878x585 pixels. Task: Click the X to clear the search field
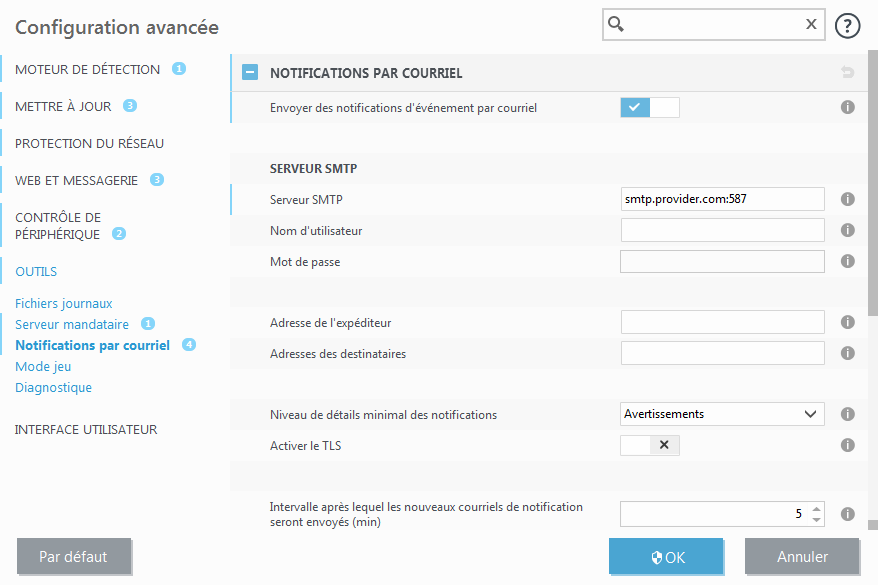coord(810,24)
